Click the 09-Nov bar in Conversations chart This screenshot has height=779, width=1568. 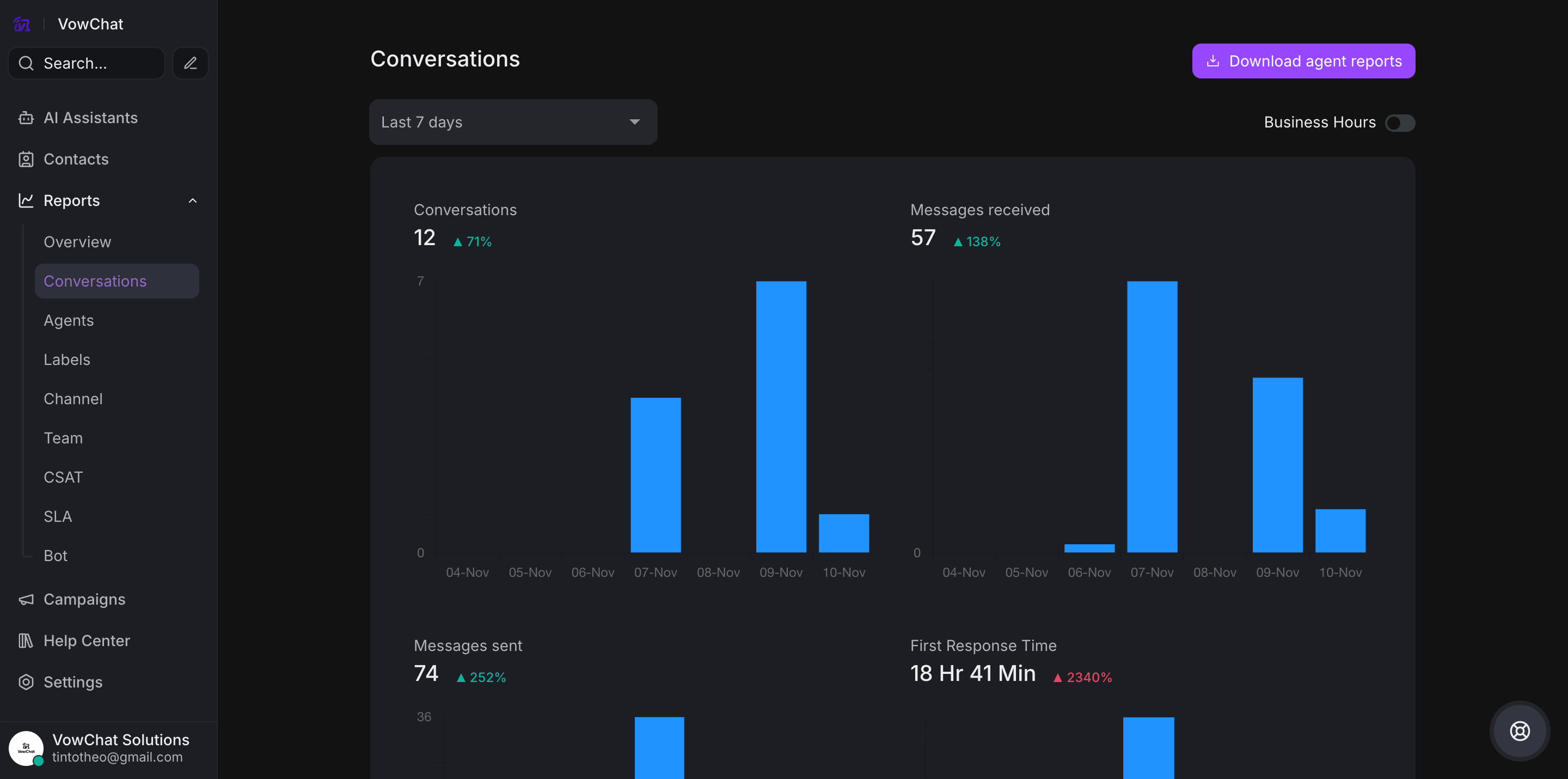pos(781,417)
